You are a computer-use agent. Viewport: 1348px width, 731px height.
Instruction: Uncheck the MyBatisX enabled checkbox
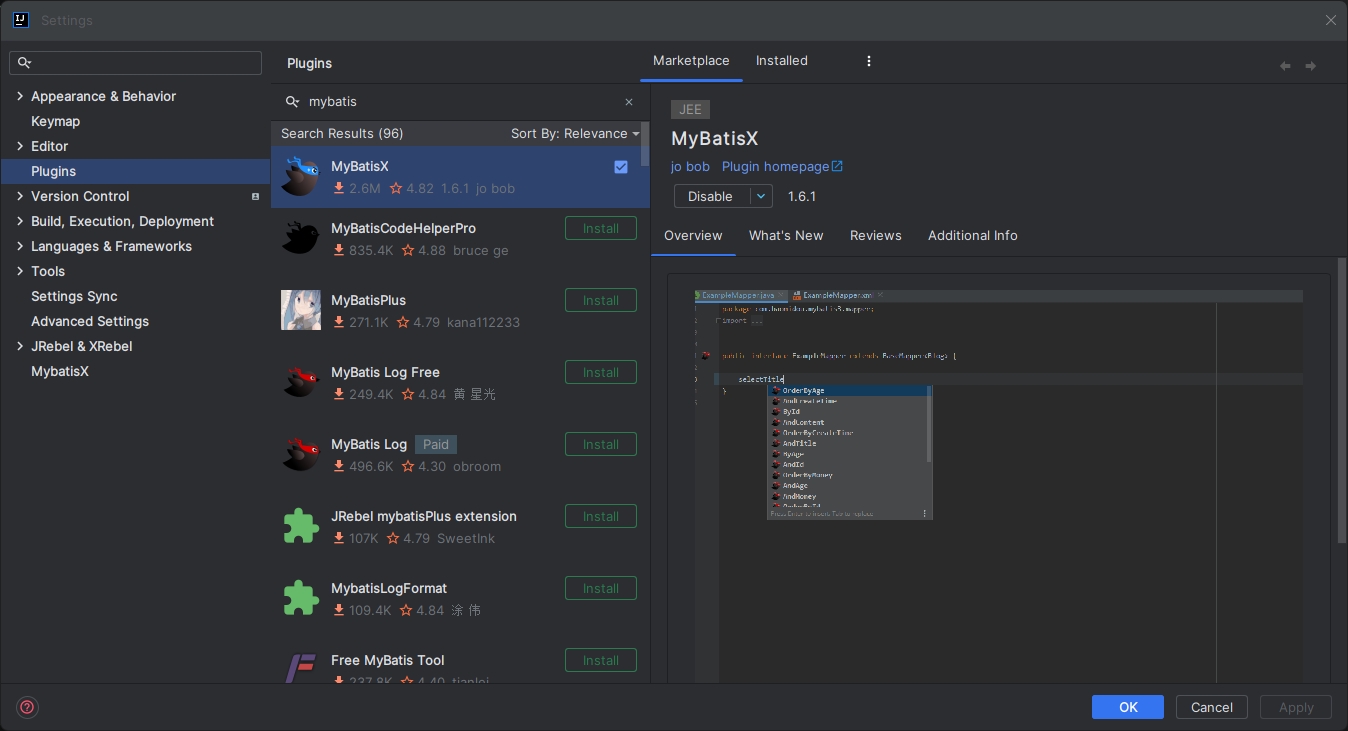(x=621, y=167)
